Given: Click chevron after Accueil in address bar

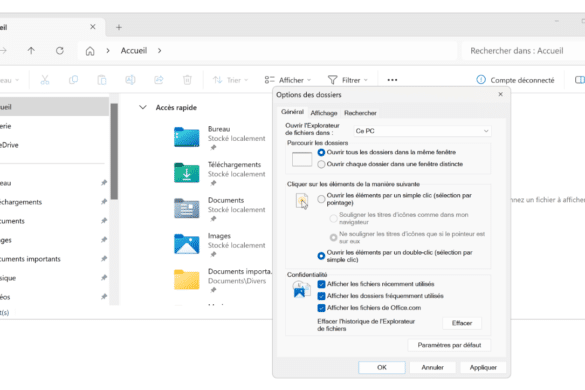Looking at the screenshot, I should click(x=159, y=50).
